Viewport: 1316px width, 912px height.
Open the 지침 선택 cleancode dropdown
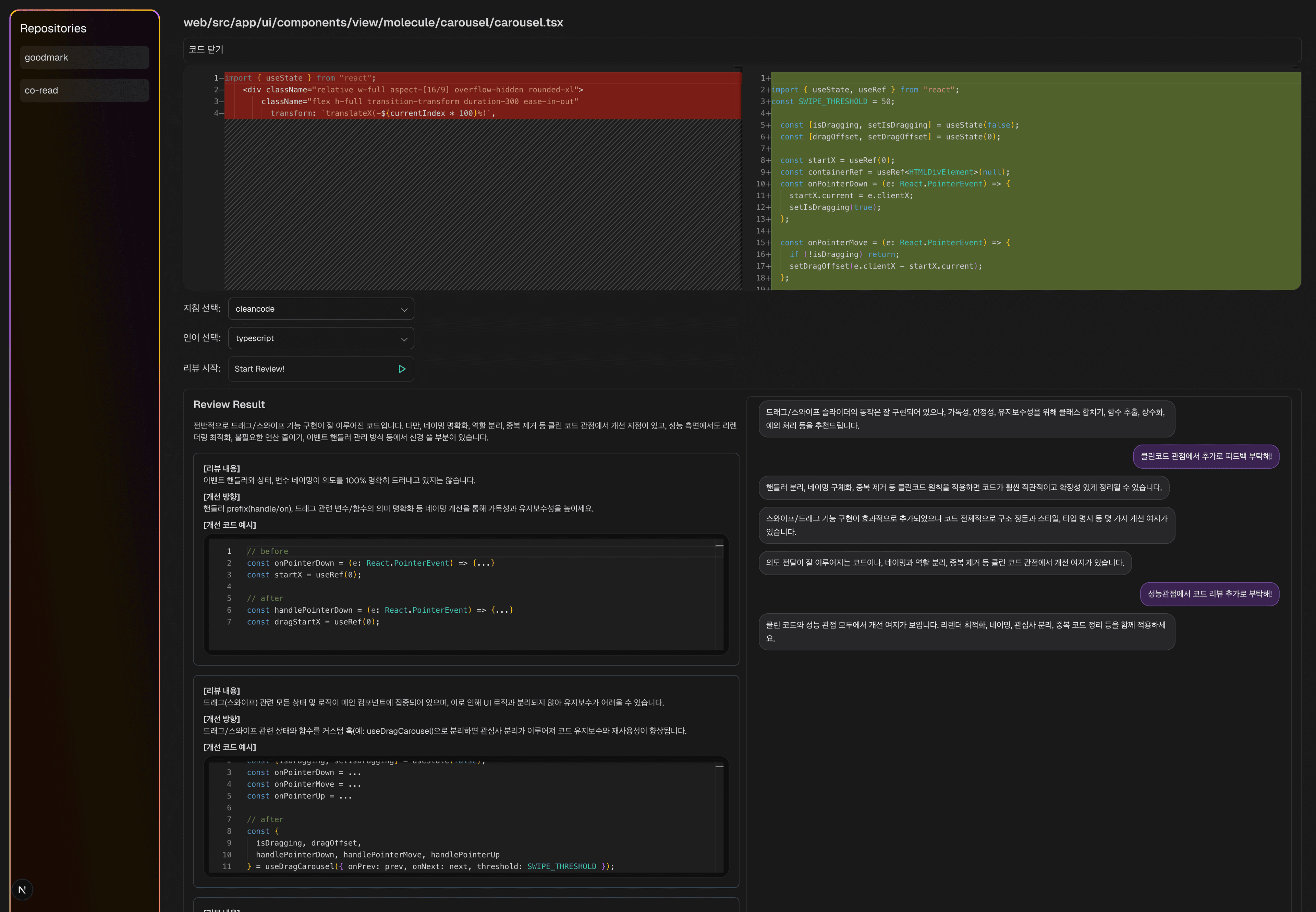320,309
